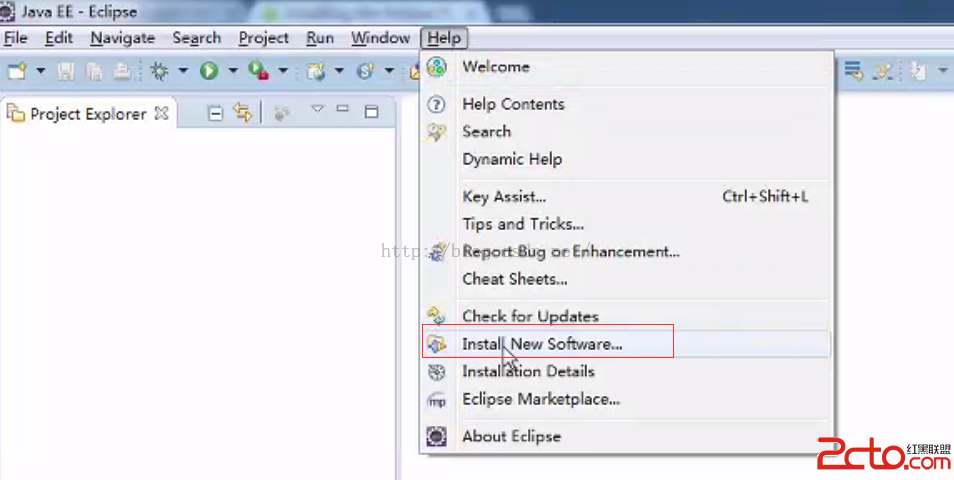Image resolution: width=954 pixels, height=480 pixels.
Task: Click the Run External Tools icon
Action: point(259,71)
